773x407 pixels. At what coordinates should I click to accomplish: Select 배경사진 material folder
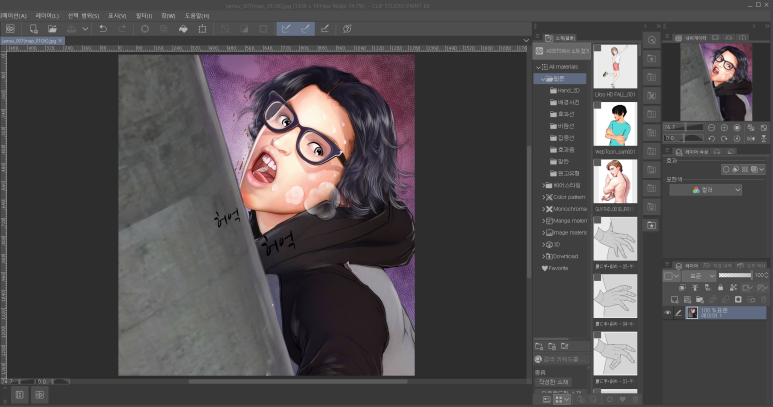(564, 102)
